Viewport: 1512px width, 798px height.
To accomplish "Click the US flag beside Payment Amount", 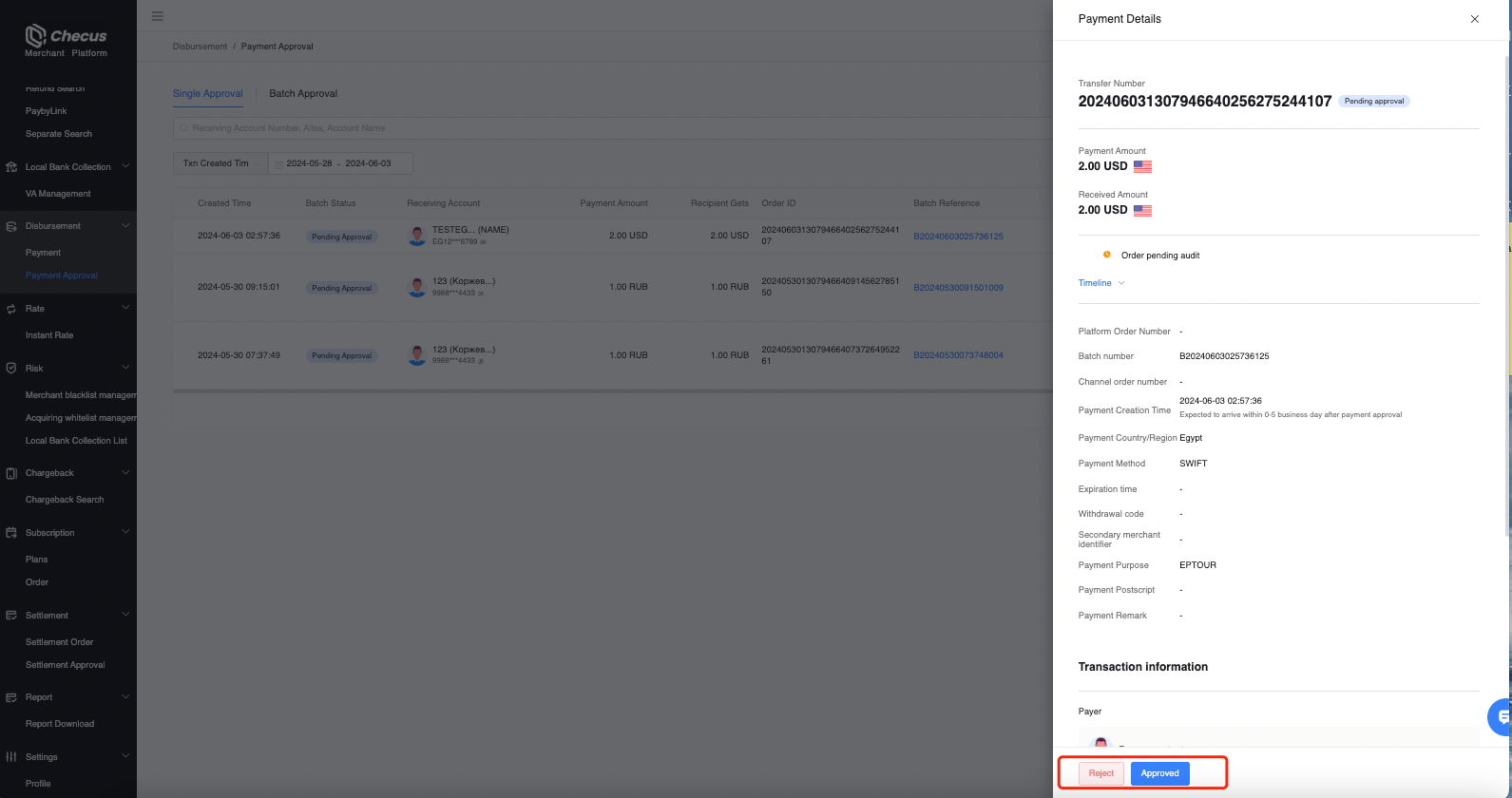I will coord(1142,166).
